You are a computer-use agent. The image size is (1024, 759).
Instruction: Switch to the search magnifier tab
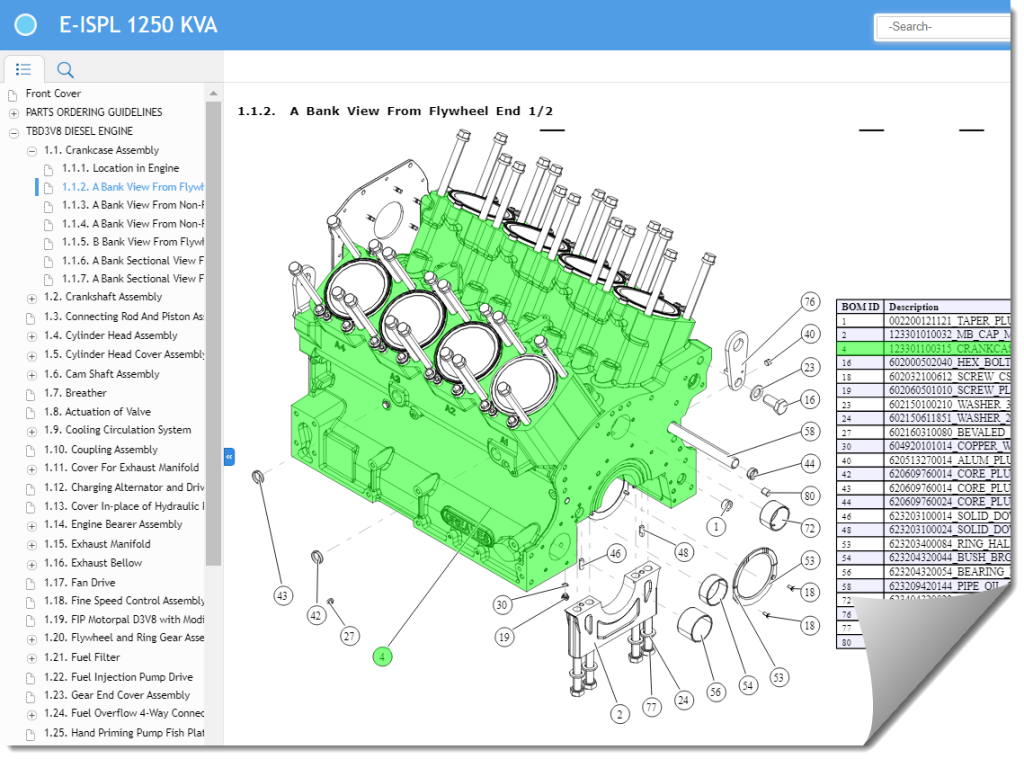click(x=65, y=69)
